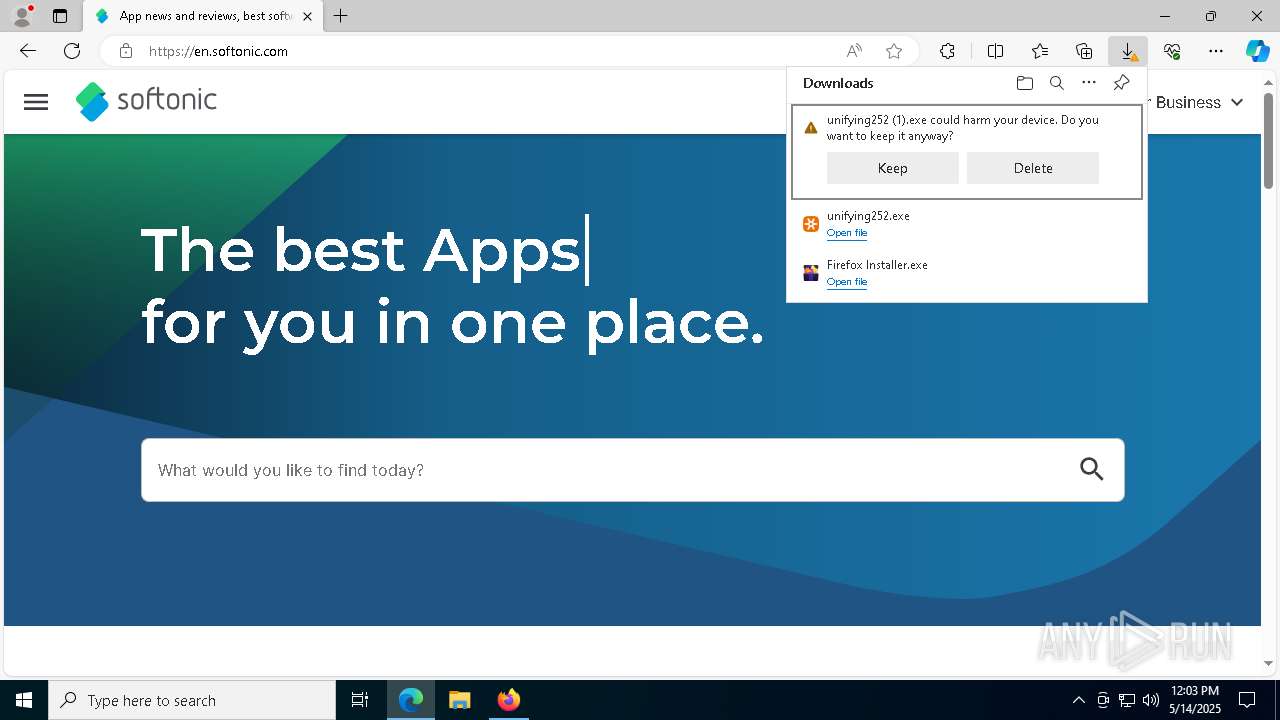Add this page to favorites

[894, 51]
